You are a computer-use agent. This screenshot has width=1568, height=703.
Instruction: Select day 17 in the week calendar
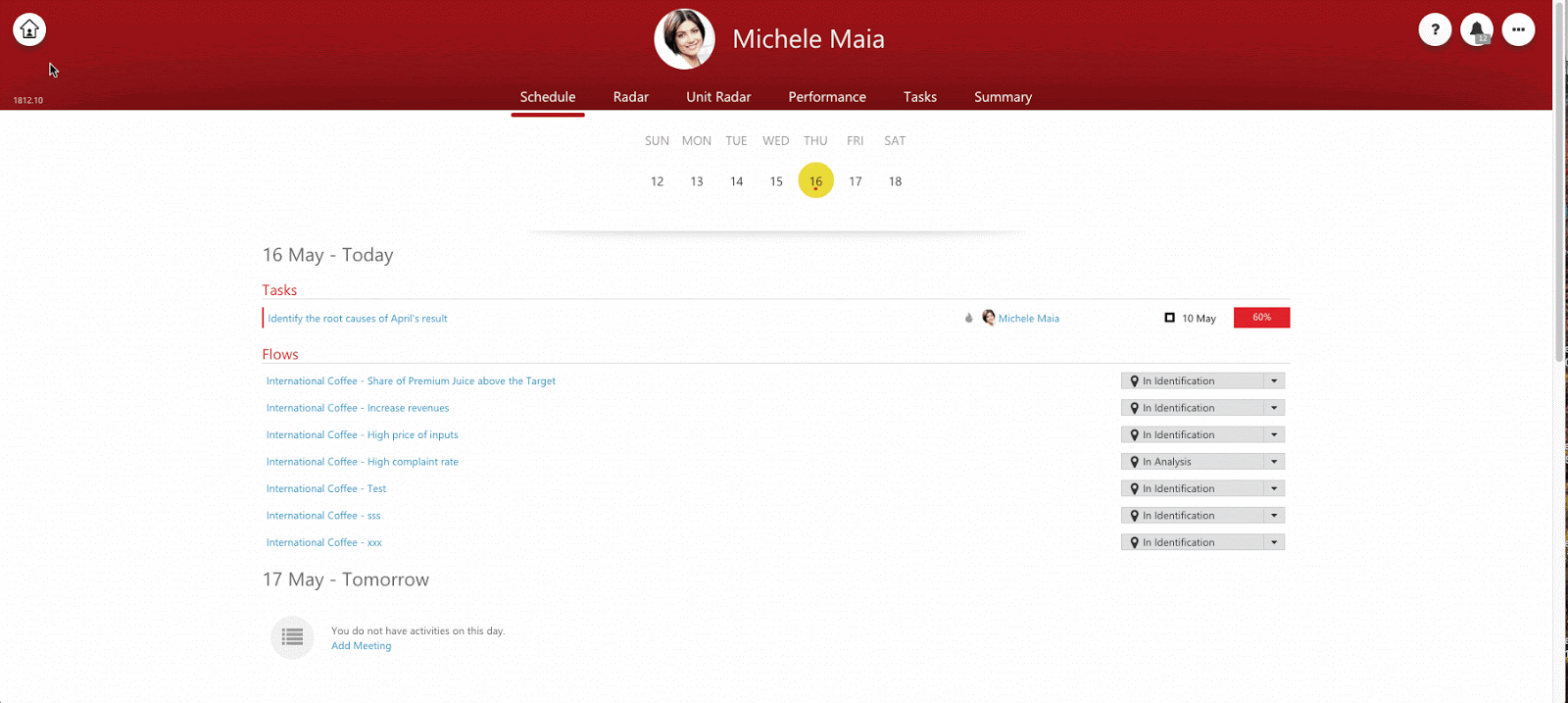click(856, 181)
